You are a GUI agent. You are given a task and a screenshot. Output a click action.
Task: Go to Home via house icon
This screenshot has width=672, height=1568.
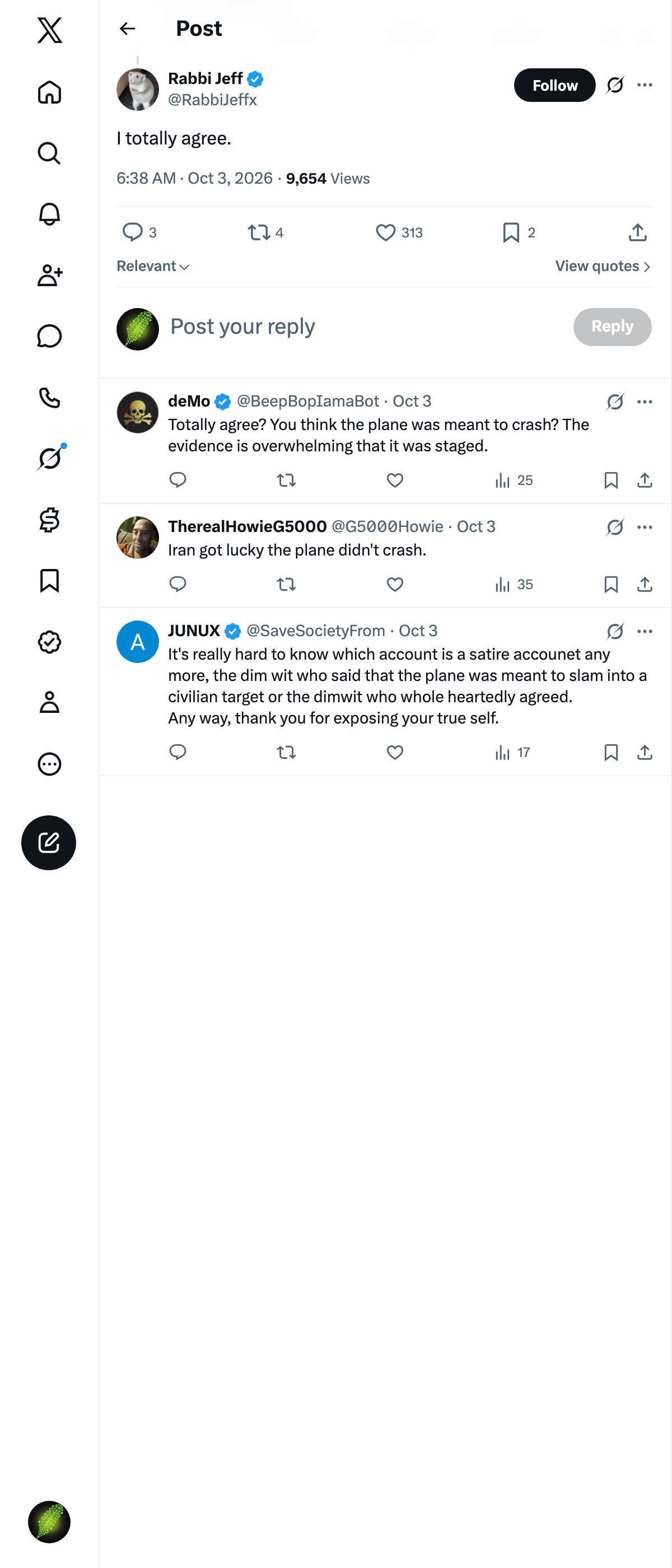click(x=49, y=92)
